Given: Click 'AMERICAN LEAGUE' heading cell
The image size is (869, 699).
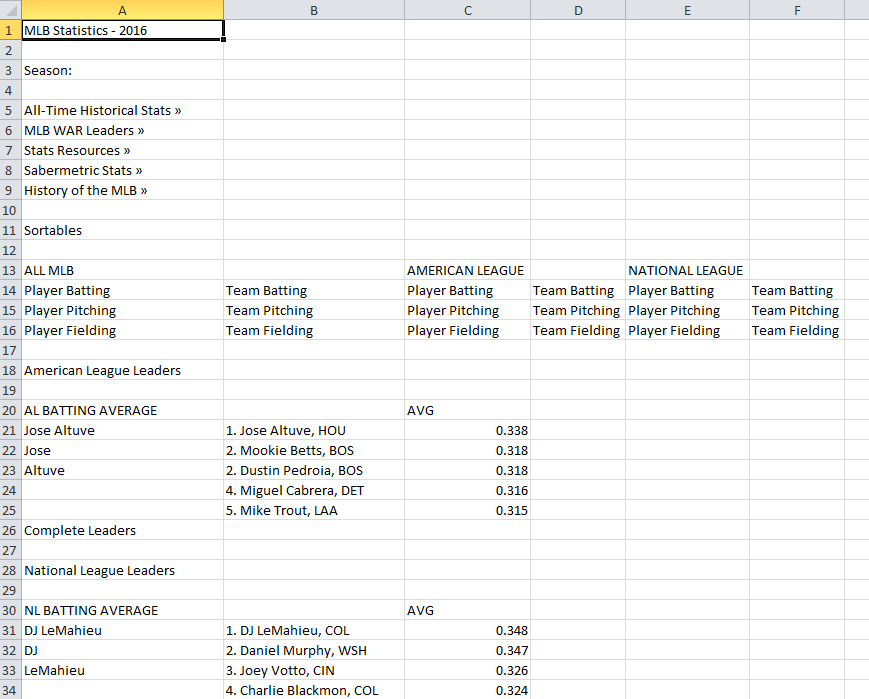Looking at the screenshot, I should pyautogui.click(x=467, y=270).
